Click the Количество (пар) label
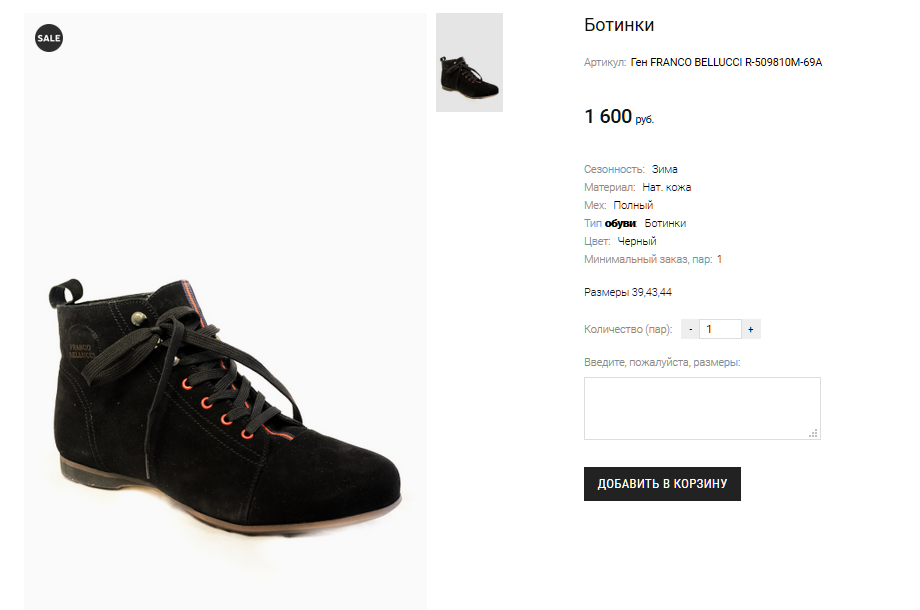 tap(628, 329)
